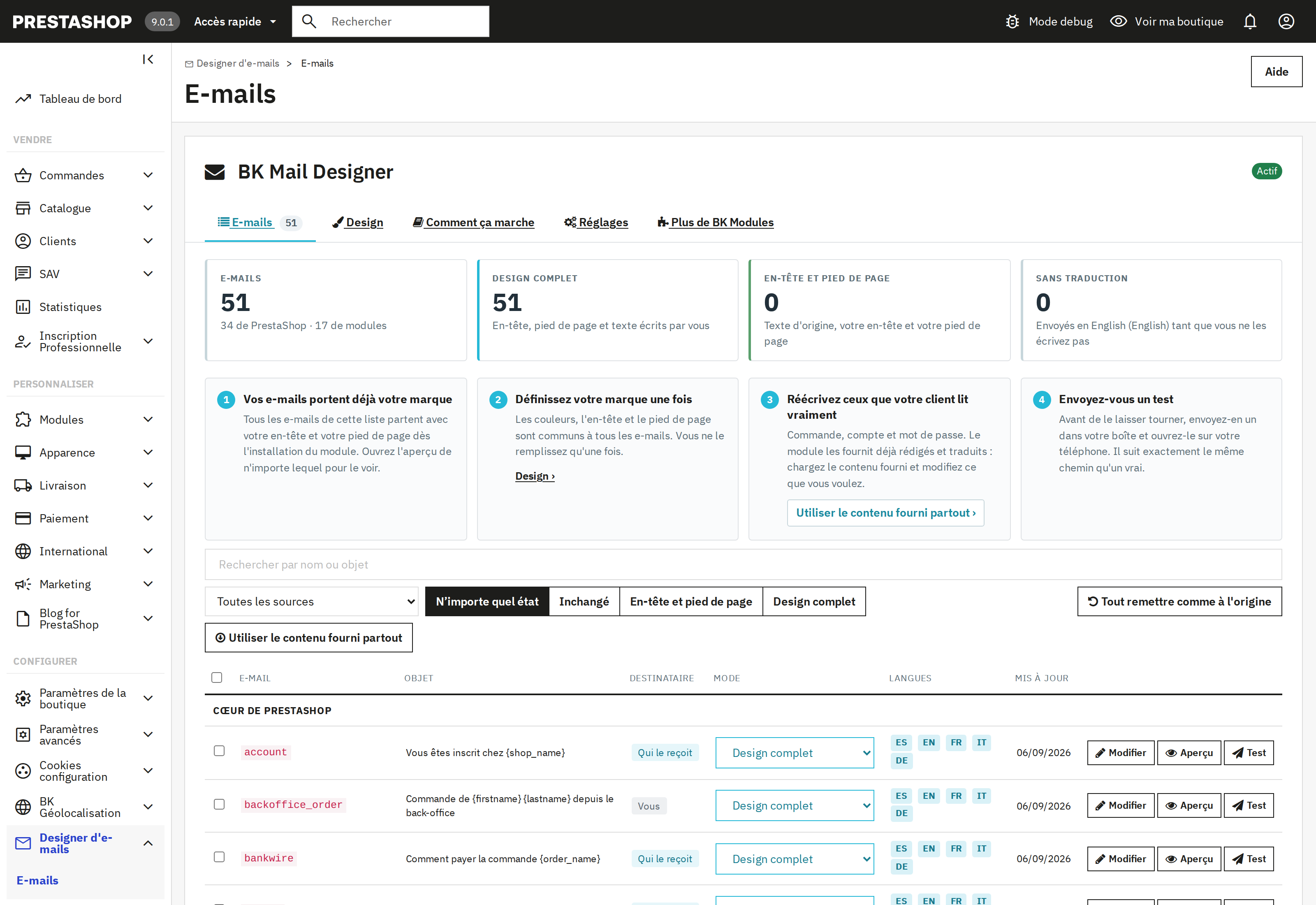Click the Apparence monitor icon

[23, 452]
